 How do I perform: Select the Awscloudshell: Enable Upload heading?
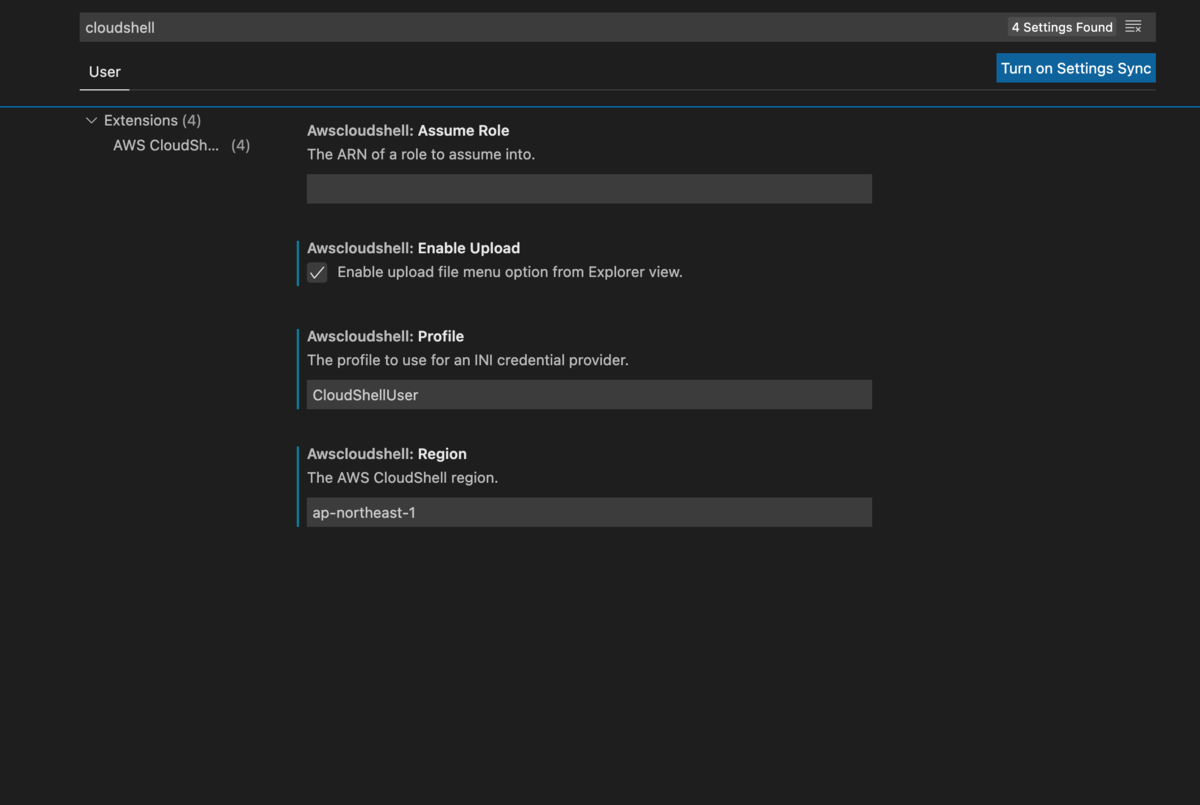(414, 248)
